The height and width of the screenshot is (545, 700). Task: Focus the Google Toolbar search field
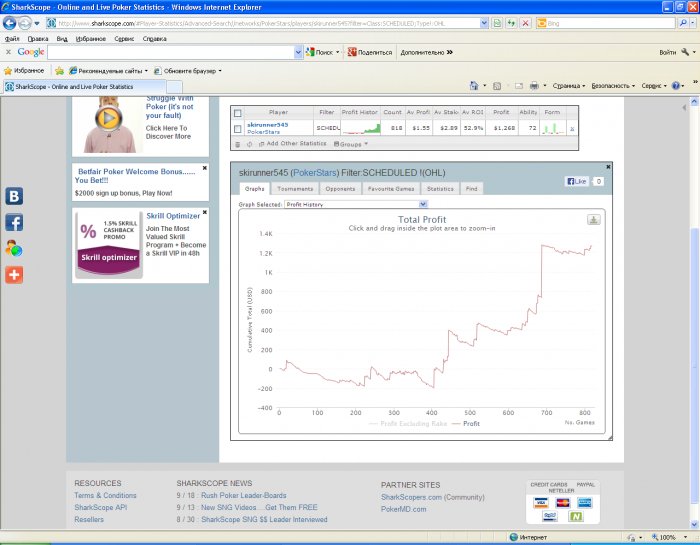(171, 52)
